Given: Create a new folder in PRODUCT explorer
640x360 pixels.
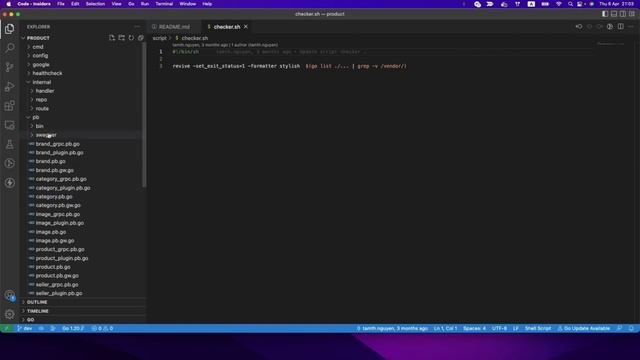Looking at the screenshot, I should [122, 38].
